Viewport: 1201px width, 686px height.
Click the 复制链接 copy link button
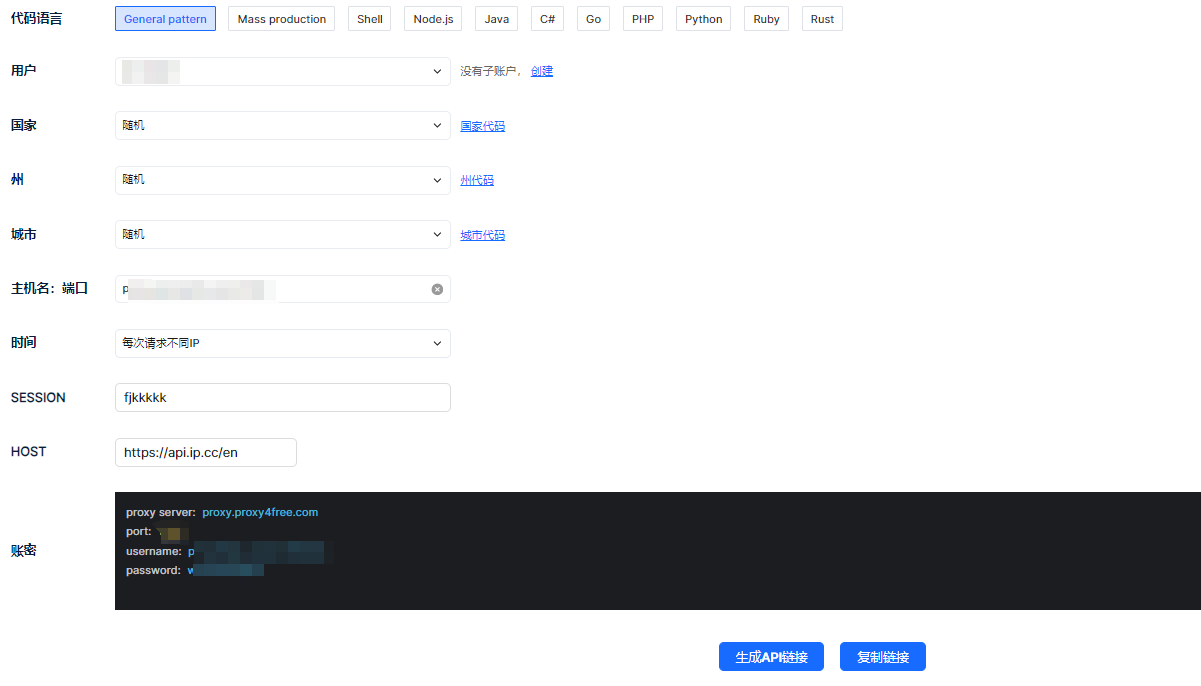(882, 657)
